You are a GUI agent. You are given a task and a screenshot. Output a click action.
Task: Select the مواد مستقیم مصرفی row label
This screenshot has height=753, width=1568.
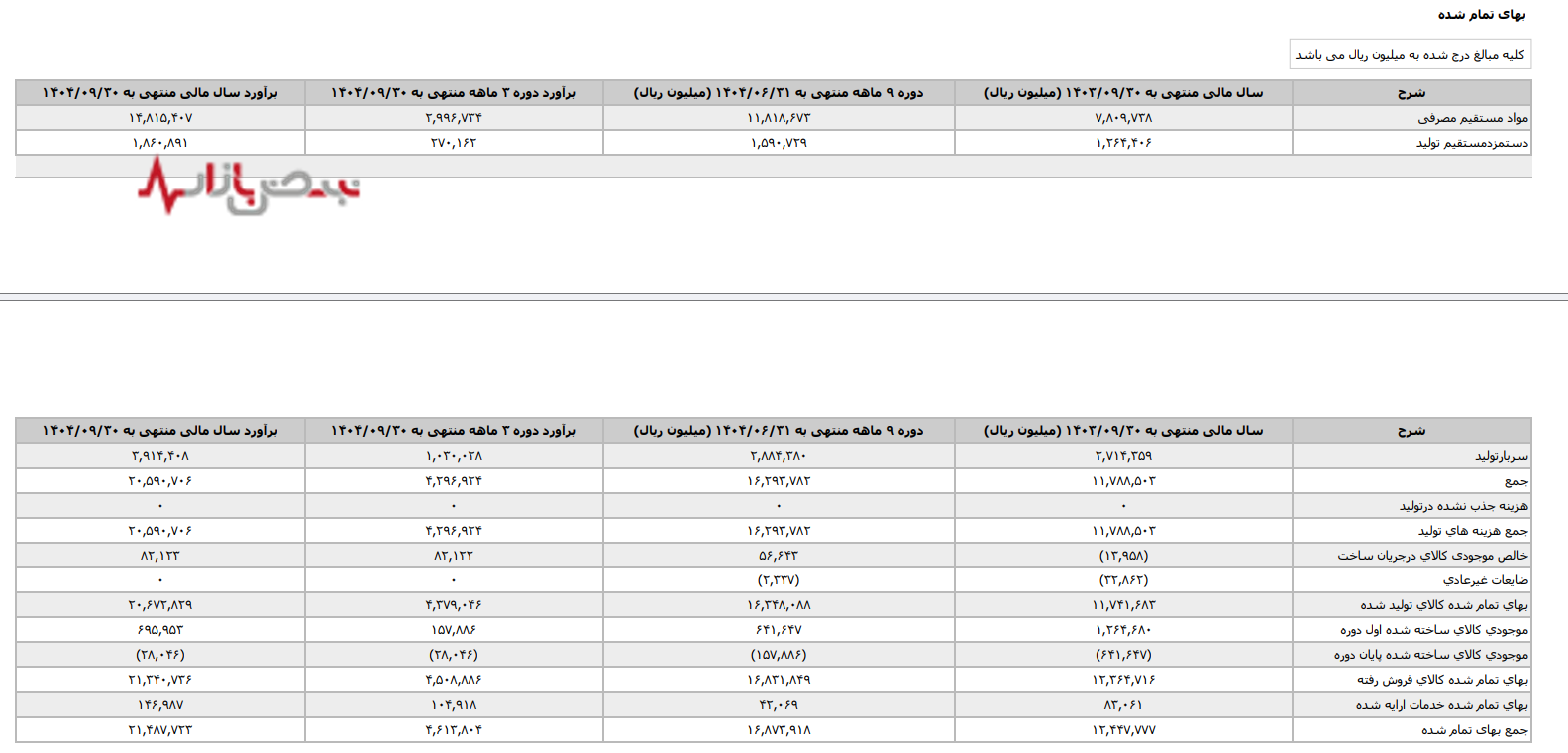pos(1472,118)
